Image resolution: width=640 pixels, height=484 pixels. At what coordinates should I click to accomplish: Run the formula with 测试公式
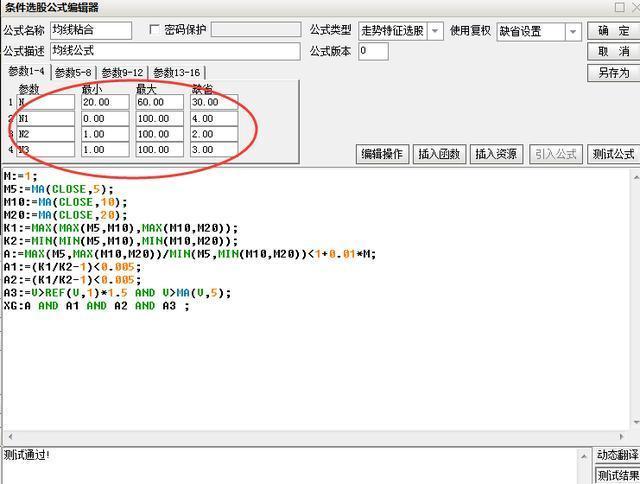click(612, 154)
